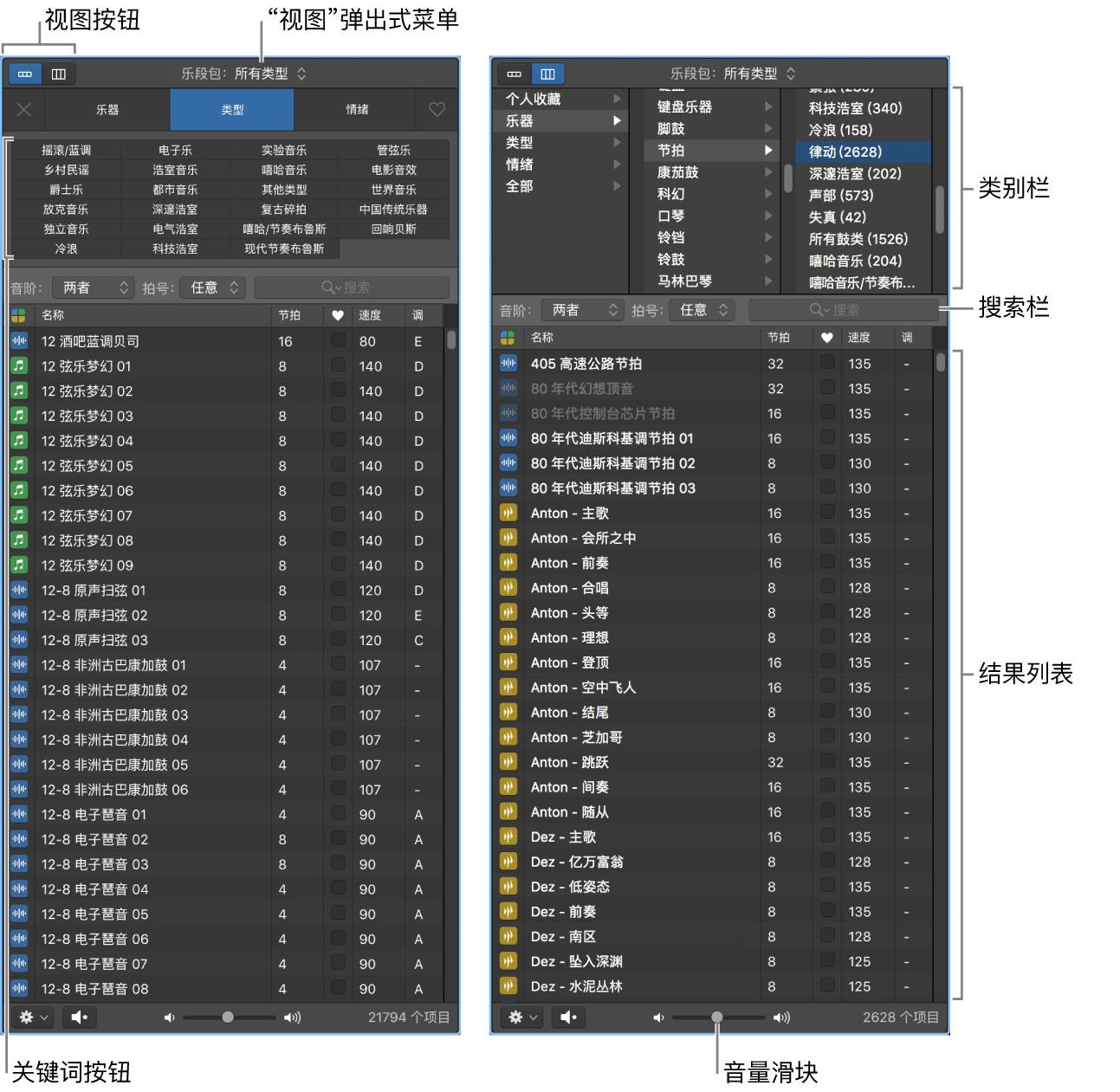Click the colored grid icon in the results header

pos(19,315)
